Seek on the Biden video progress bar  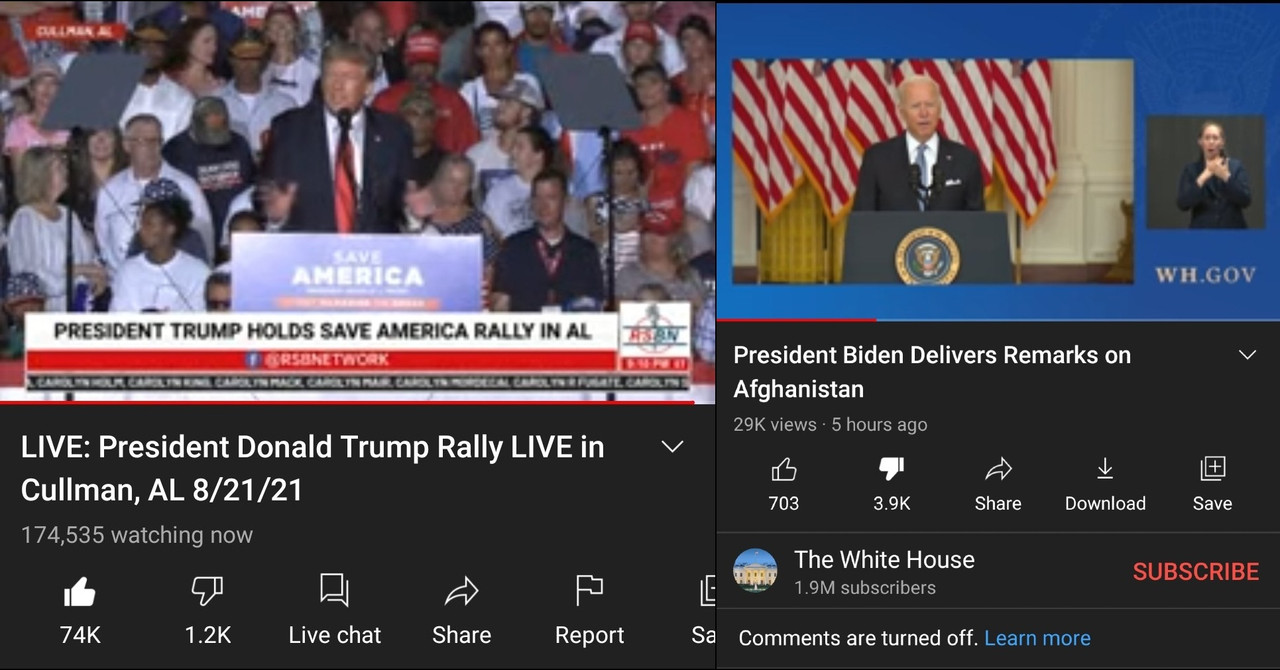click(x=998, y=320)
